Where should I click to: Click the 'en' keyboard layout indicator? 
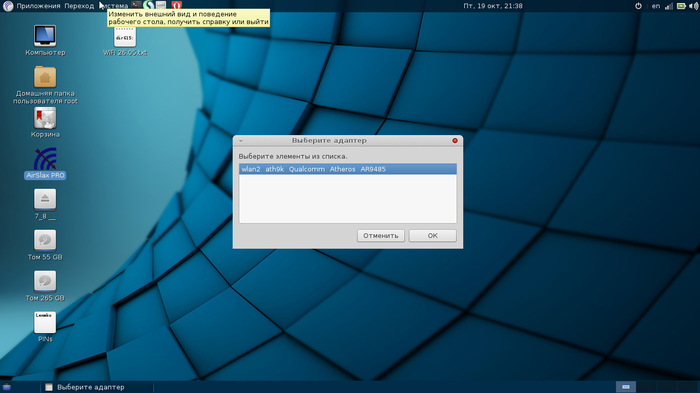(655, 6)
